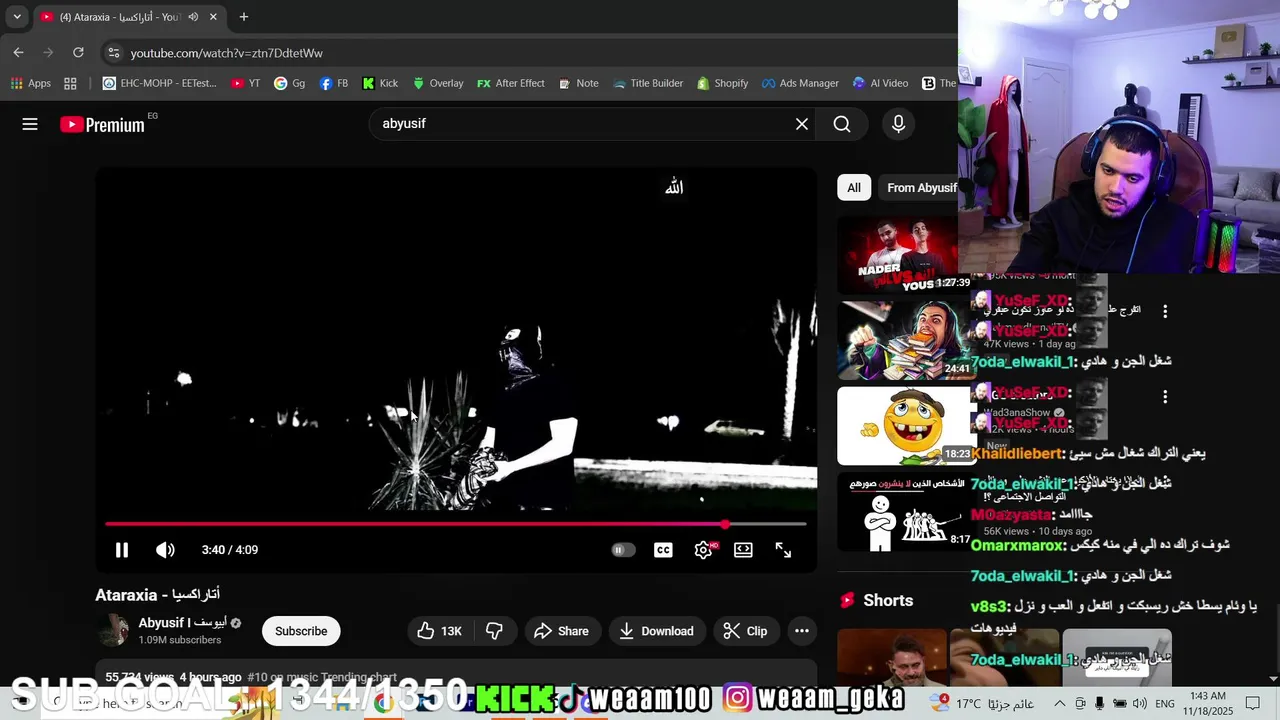Open the Apps bookmark shortcut
This screenshot has height=720, width=1280.
(x=30, y=83)
